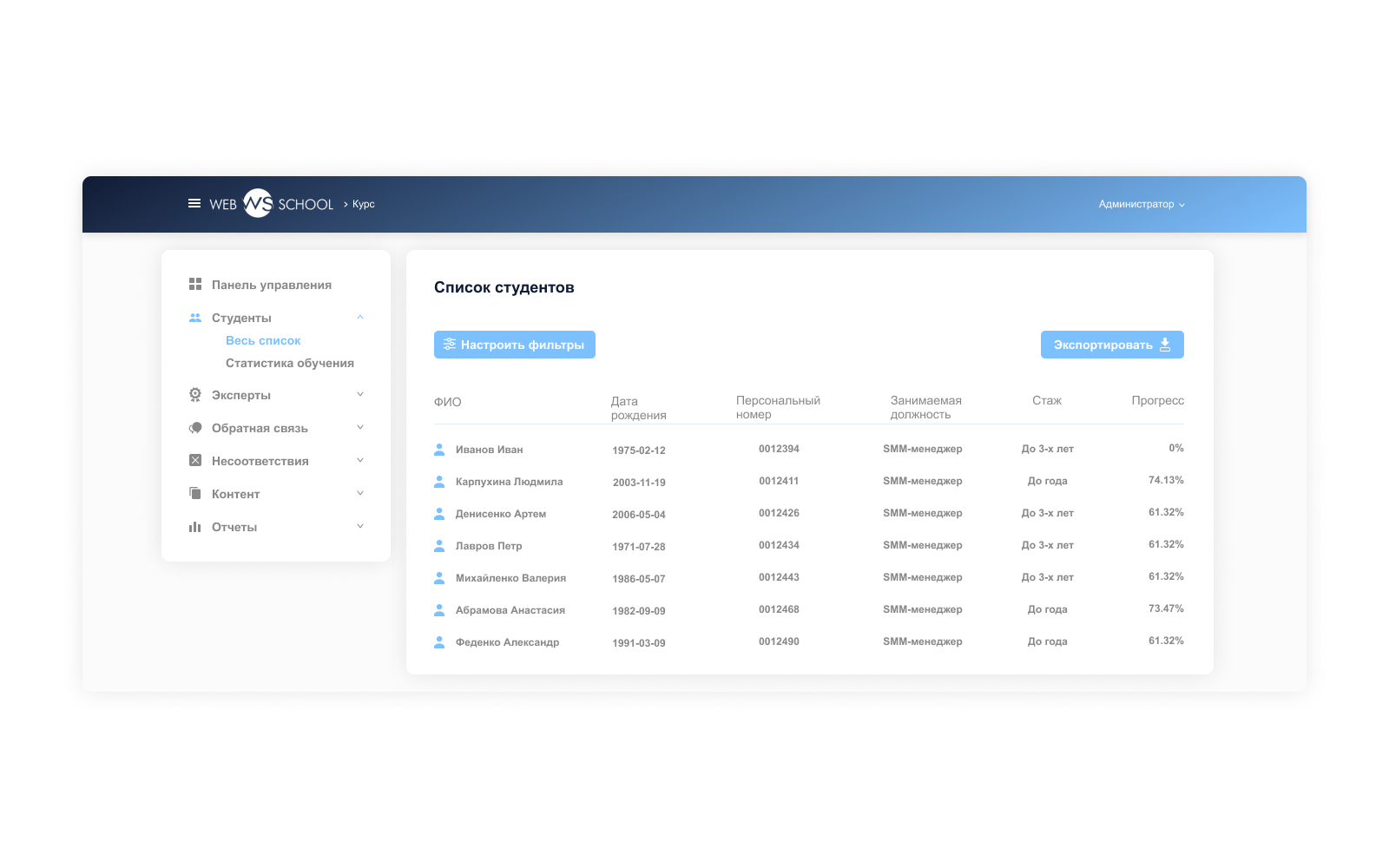Click user icon next to Денисенко Артем
Viewport: 1389px width, 868px height.
[x=439, y=514]
